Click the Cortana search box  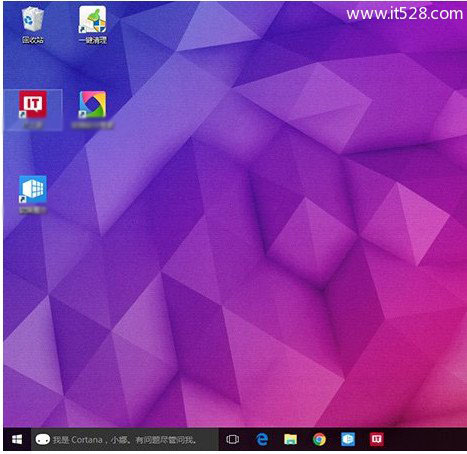[x=124, y=439]
